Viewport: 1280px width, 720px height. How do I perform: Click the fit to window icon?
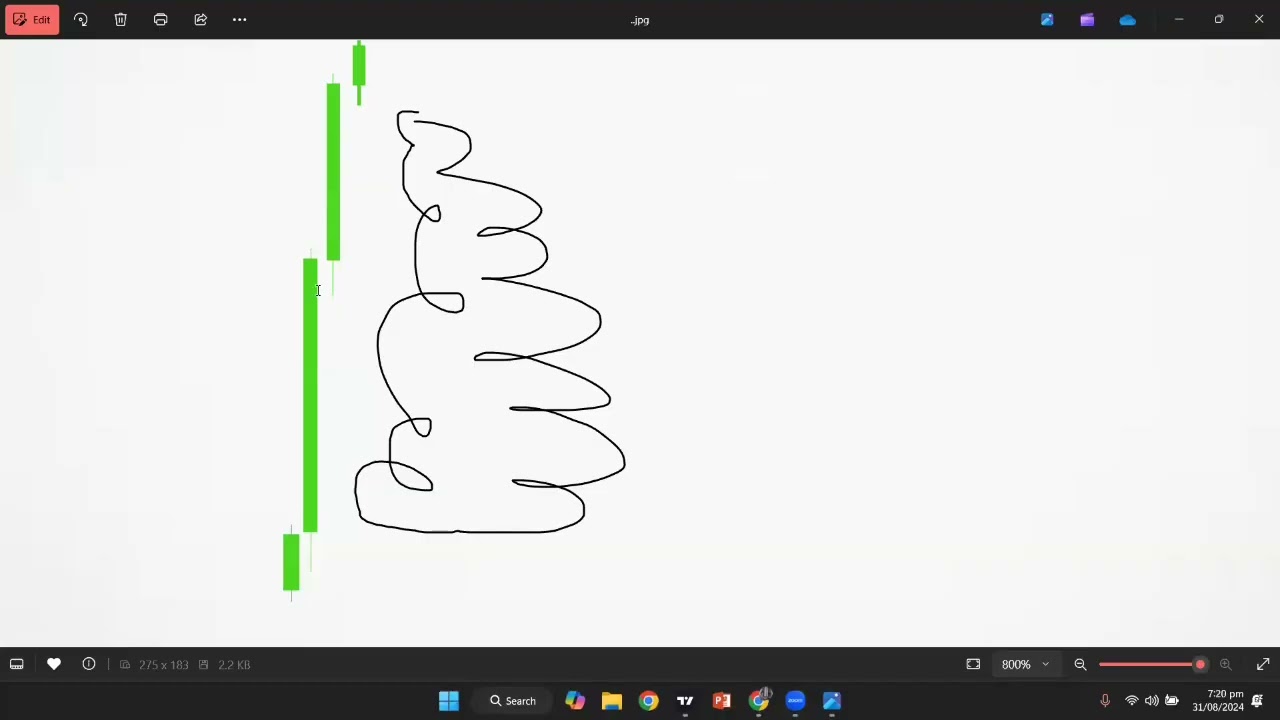973,664
